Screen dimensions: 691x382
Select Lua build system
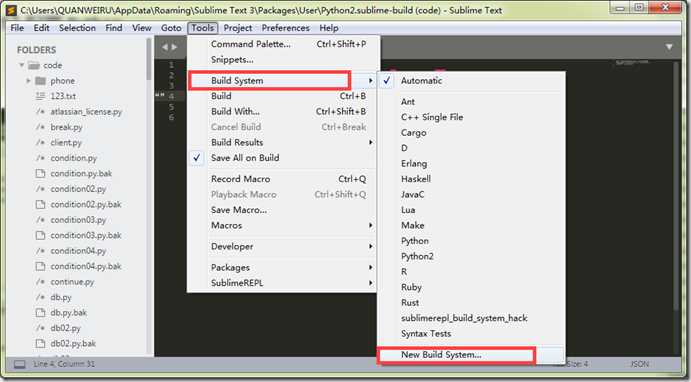[x=472, y=210]
